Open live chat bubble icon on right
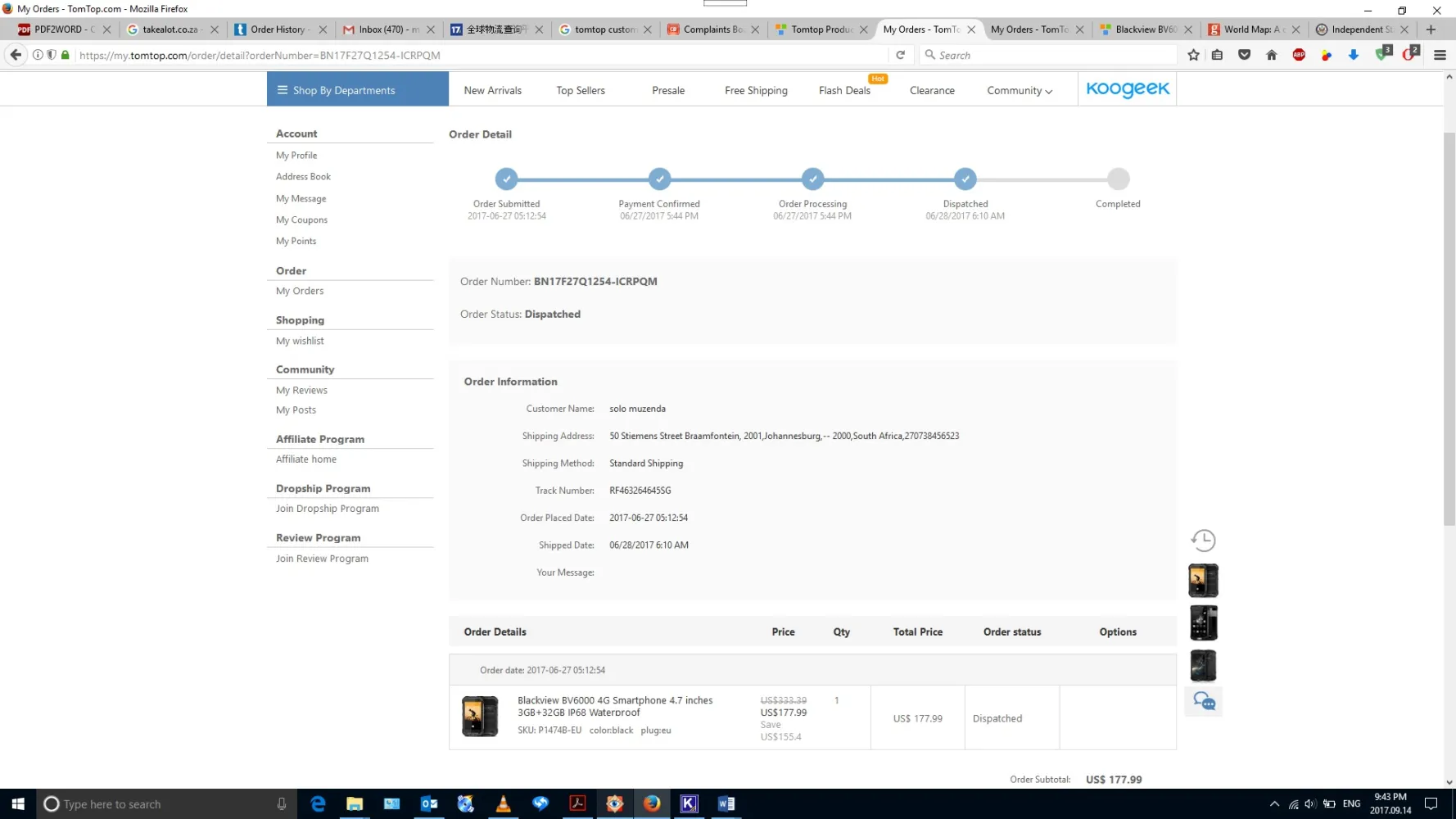1456x819 pixels. tap(1204, 701)
